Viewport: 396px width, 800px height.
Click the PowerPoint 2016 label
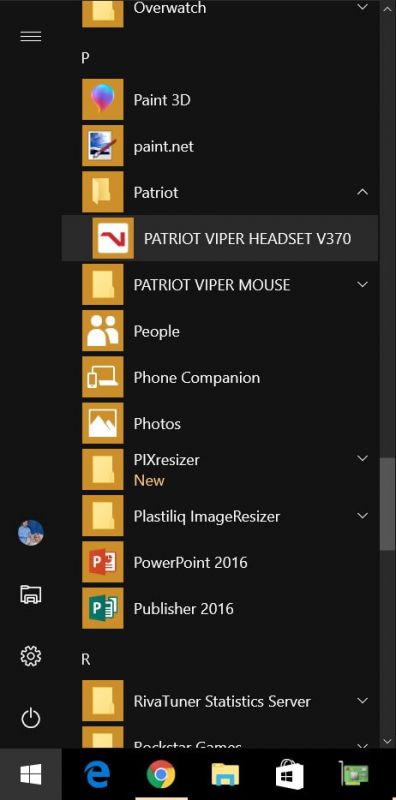[190, 562]
